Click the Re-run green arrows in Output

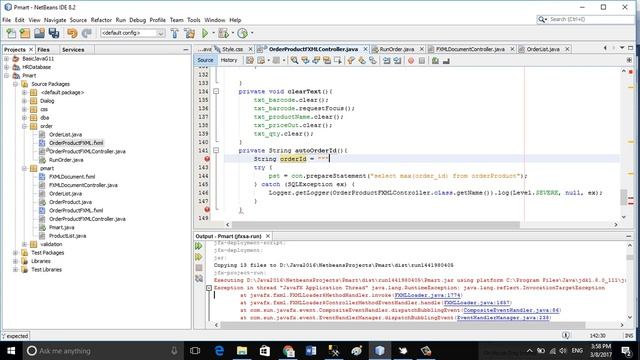pyautogui.click(x=199, y=246)
